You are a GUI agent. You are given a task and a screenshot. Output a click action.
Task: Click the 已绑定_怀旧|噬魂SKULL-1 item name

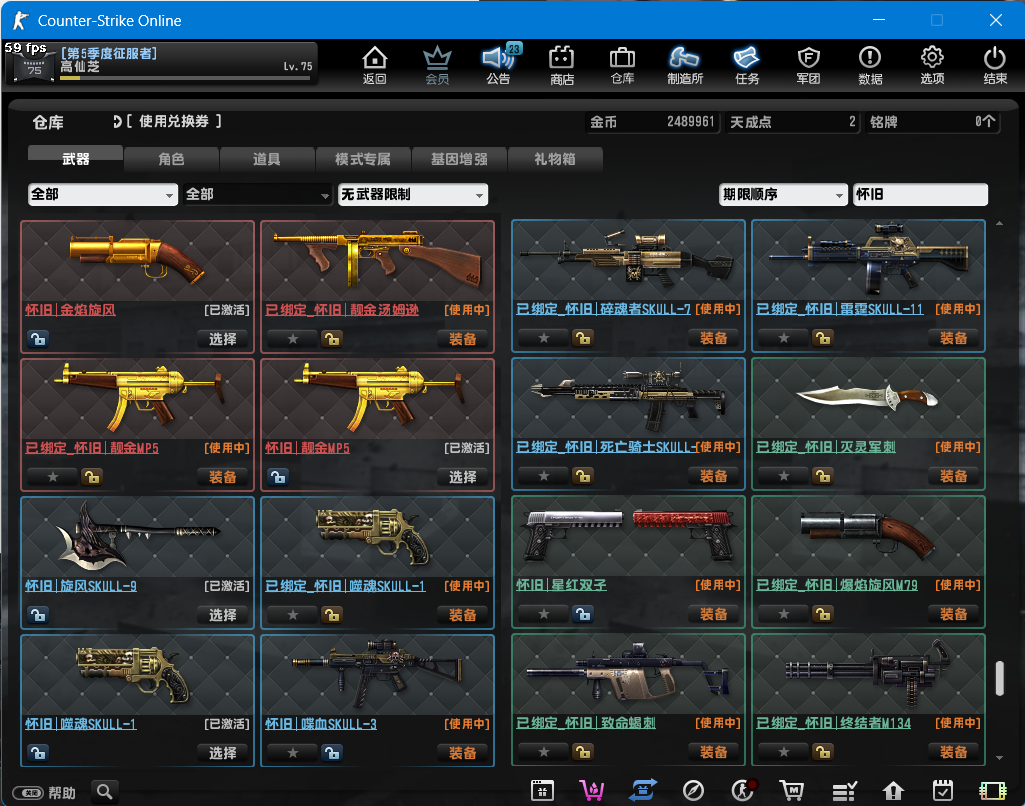[x=345, y=586]
